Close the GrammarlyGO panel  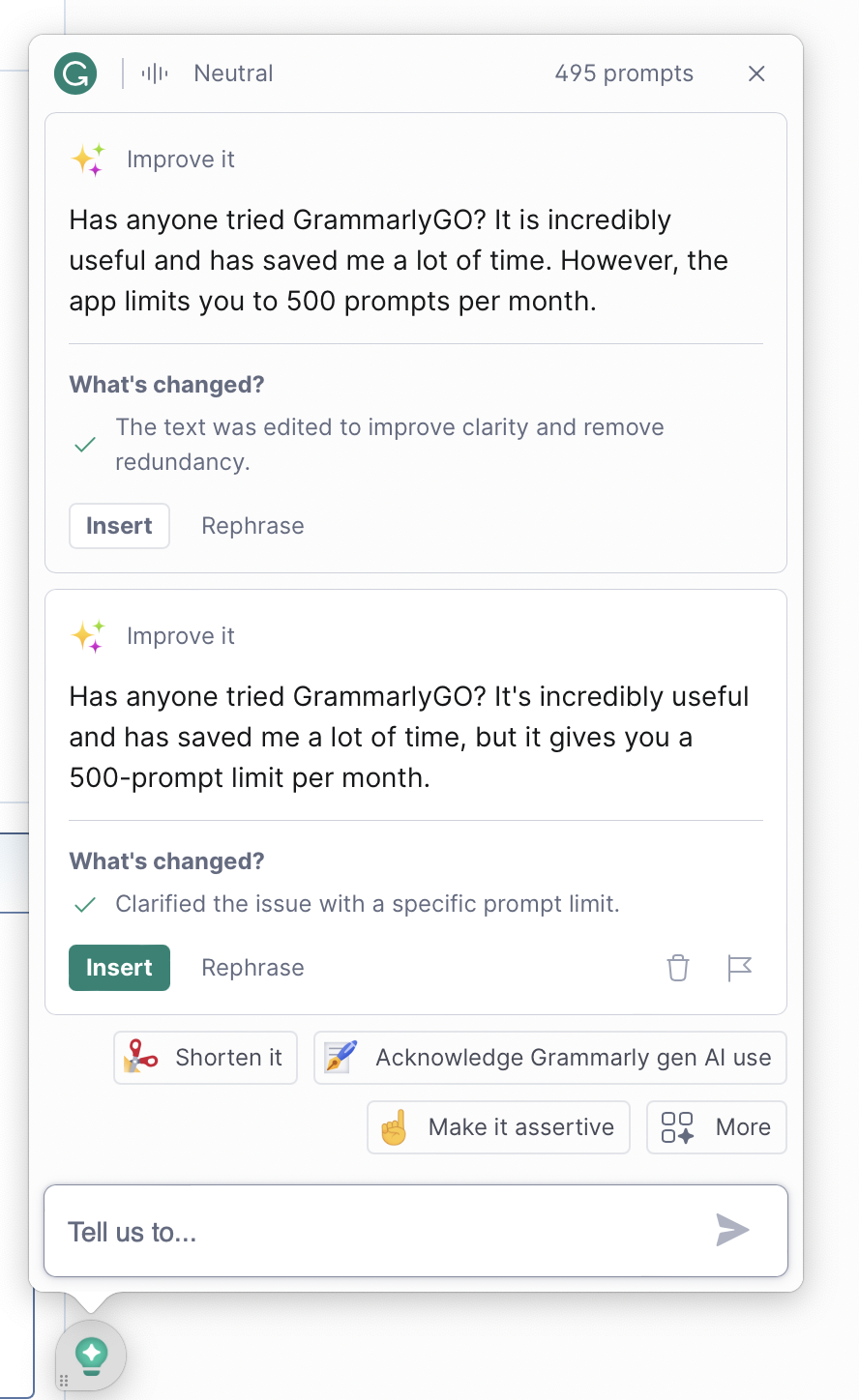click(756, 73)
